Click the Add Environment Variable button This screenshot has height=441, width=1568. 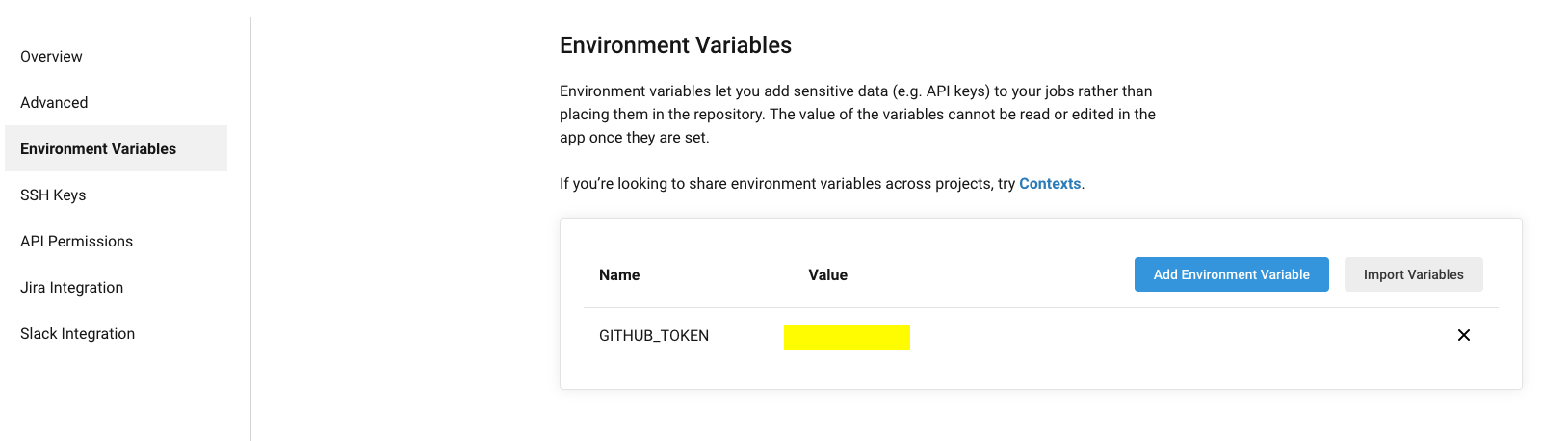1231,274
